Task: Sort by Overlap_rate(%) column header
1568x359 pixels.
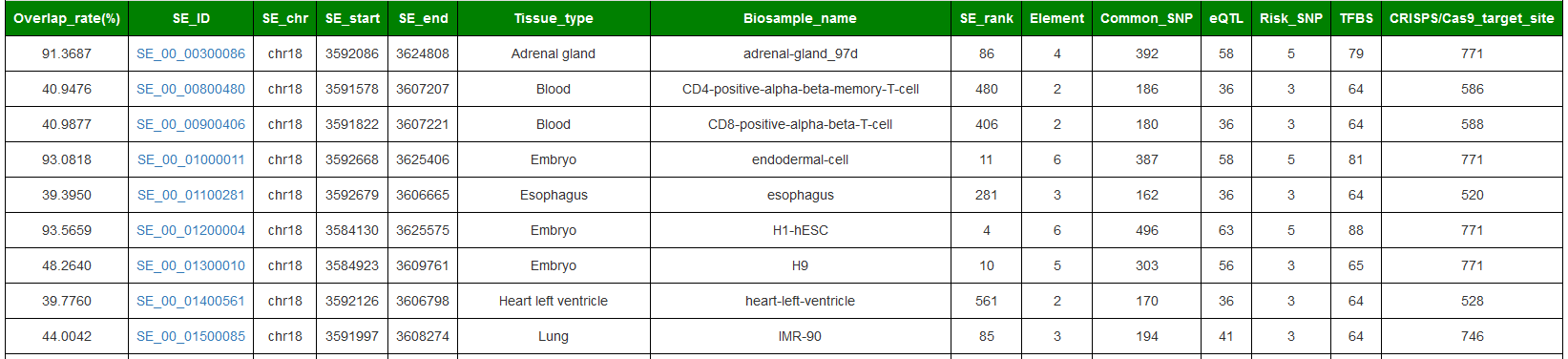Action: pos(67,18)
